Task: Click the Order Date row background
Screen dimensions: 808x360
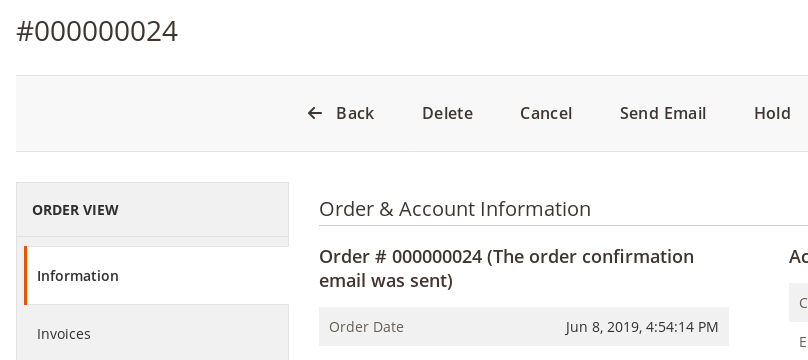Action: point(524,327)
